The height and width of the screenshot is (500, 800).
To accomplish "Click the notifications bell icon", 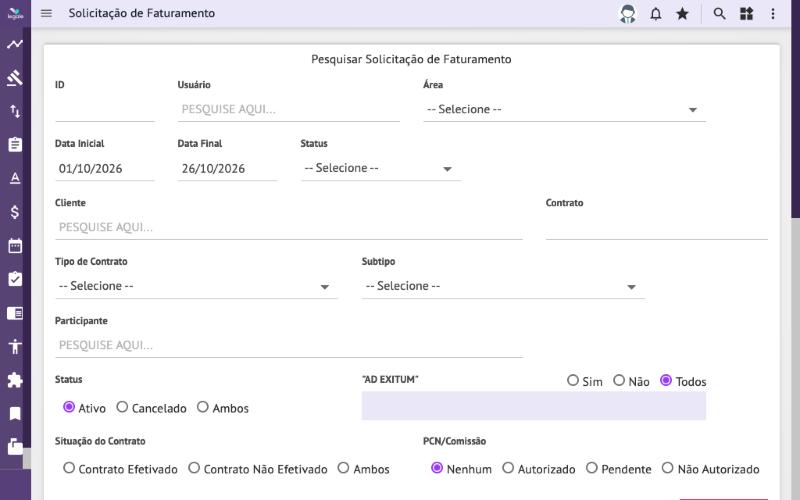I will 656,14.
